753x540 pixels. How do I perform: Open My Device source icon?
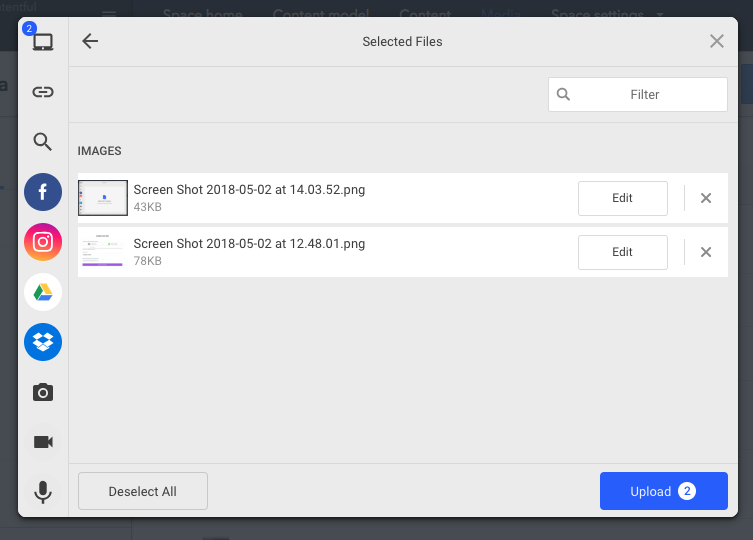coord(43,42)
